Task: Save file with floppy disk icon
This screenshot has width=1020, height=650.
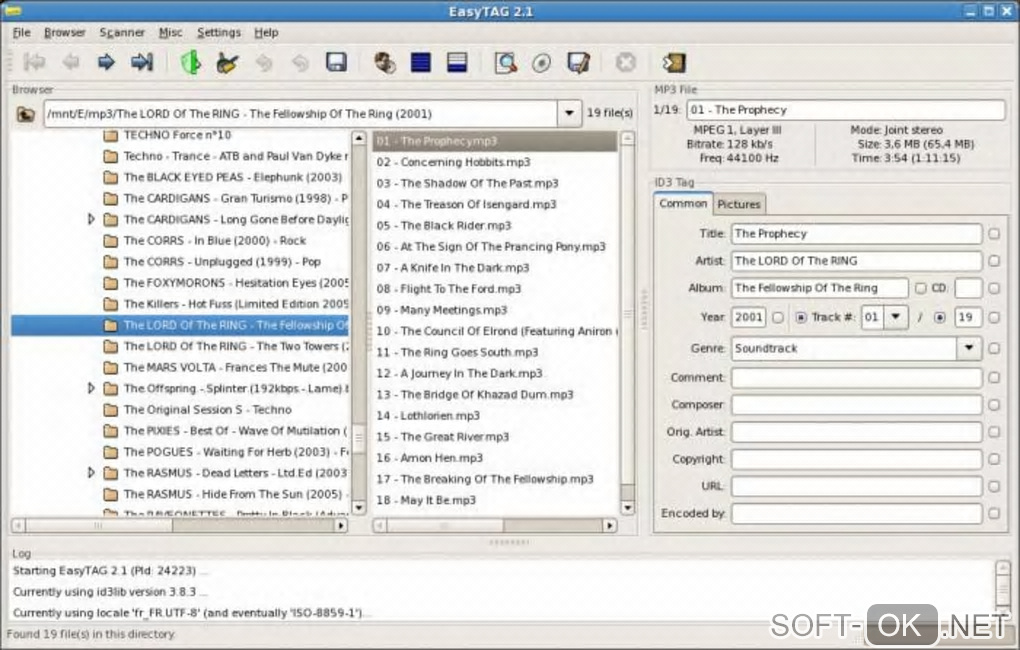Action: coord(336,62)
